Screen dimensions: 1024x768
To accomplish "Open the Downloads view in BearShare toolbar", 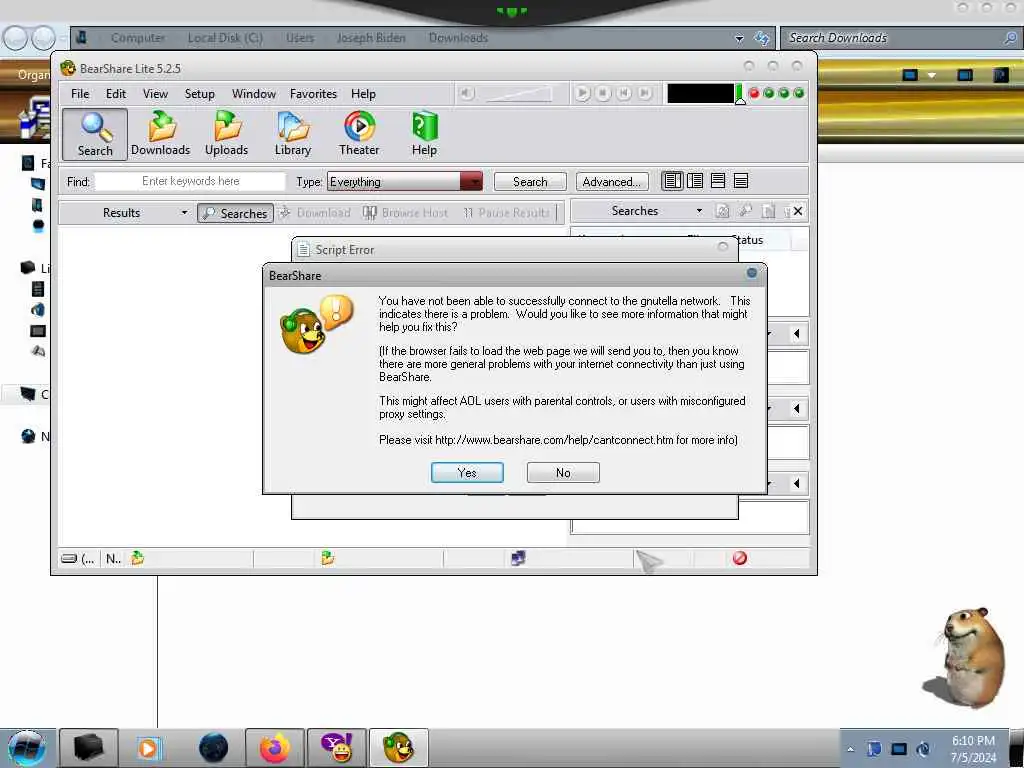I will [161, 134].
